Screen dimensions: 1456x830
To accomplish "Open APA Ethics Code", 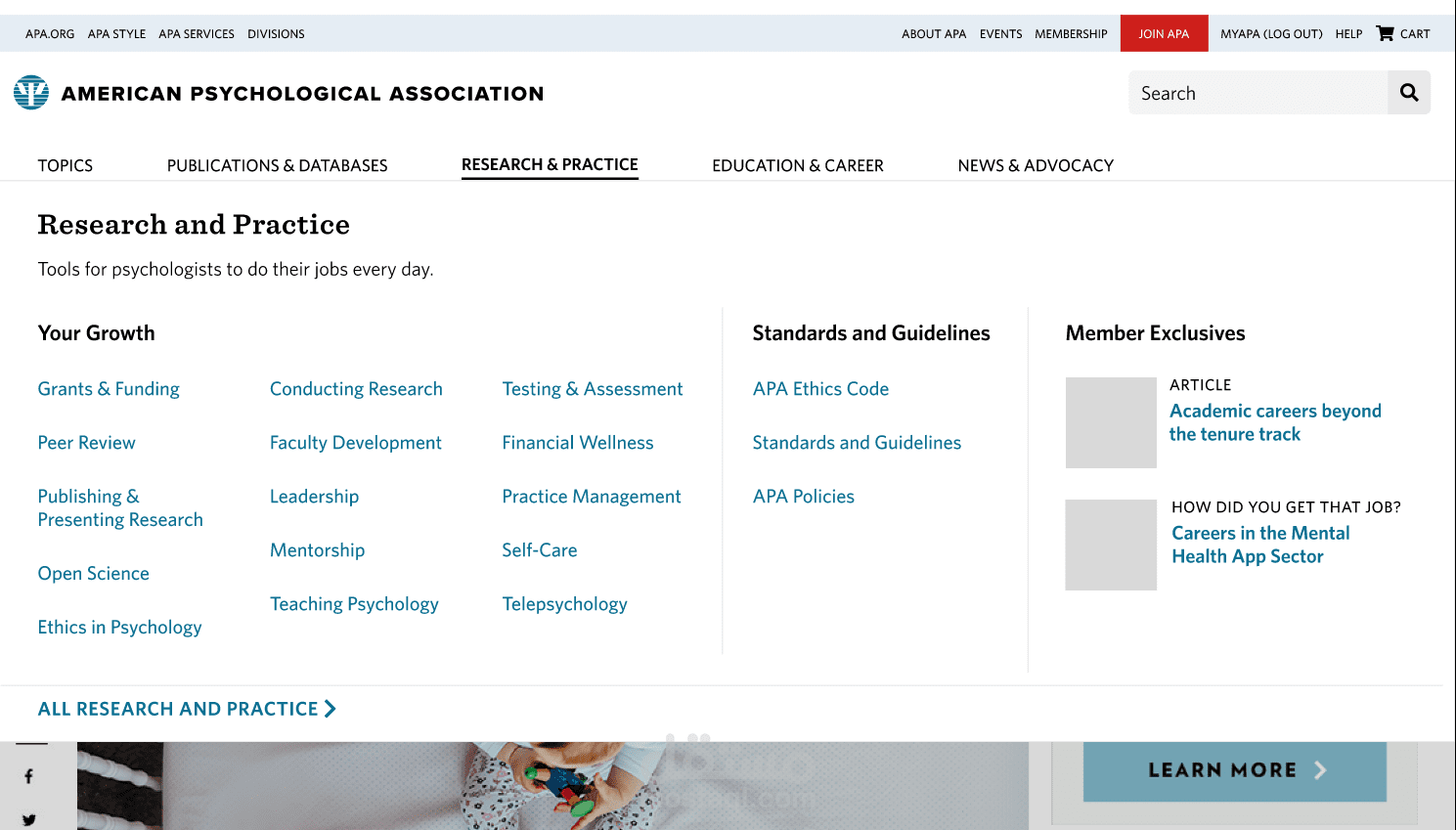I will [820, 389].
